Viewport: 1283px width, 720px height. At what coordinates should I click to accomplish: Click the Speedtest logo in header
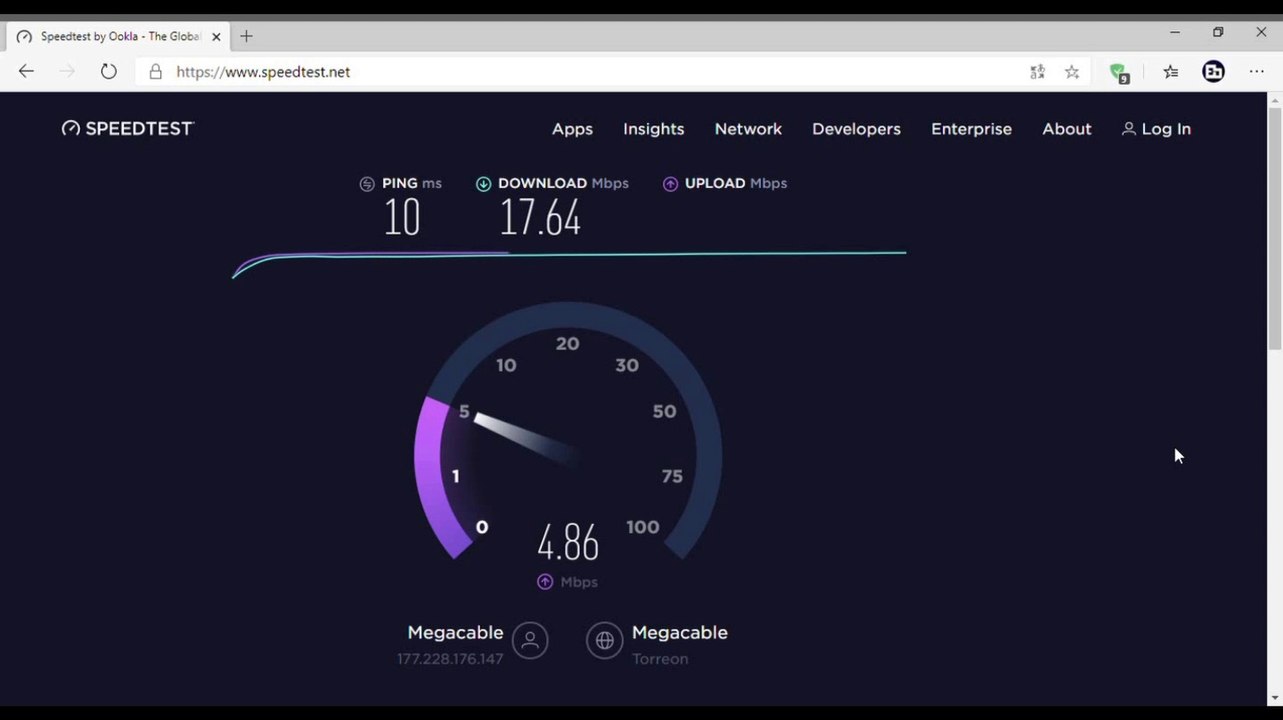pyautogui.click(x=127, y=128)
